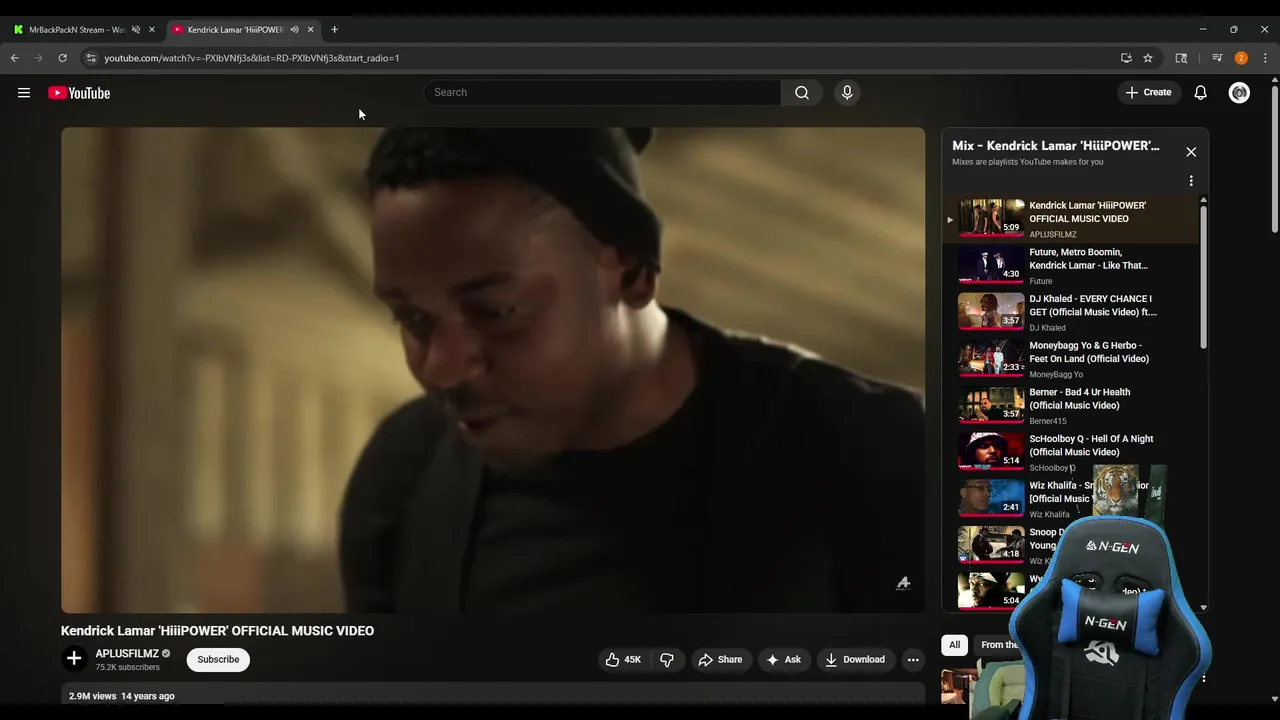This screenshot has width=1280, height=720.
Task: Open the notifications bell
Action: (x=1201, y=93)
